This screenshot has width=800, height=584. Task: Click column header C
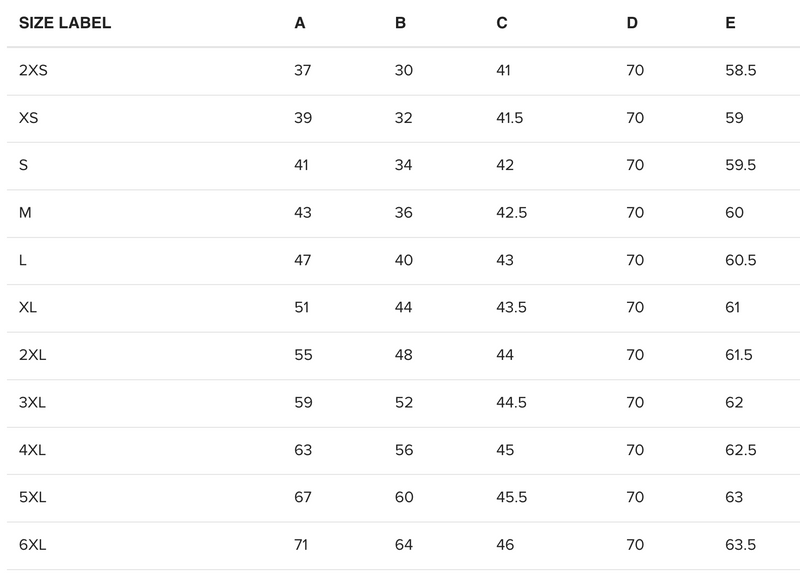[502, 23]
